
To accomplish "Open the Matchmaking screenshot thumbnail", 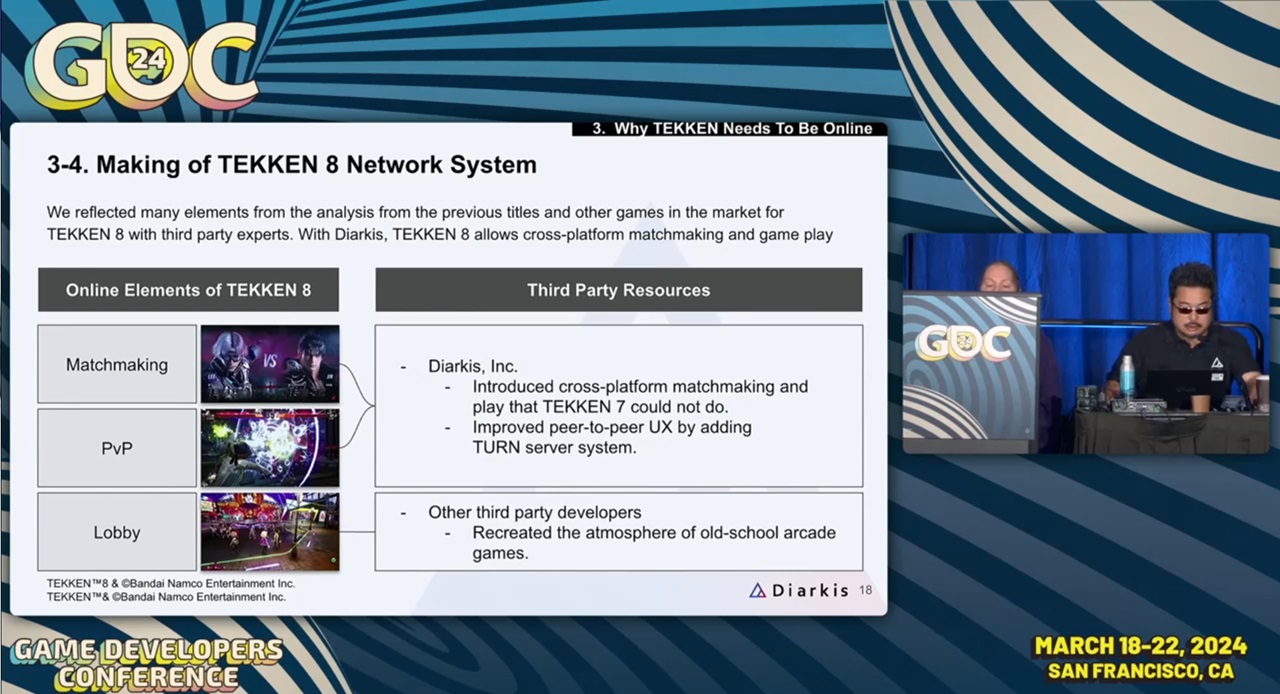I will click(270, 364).
